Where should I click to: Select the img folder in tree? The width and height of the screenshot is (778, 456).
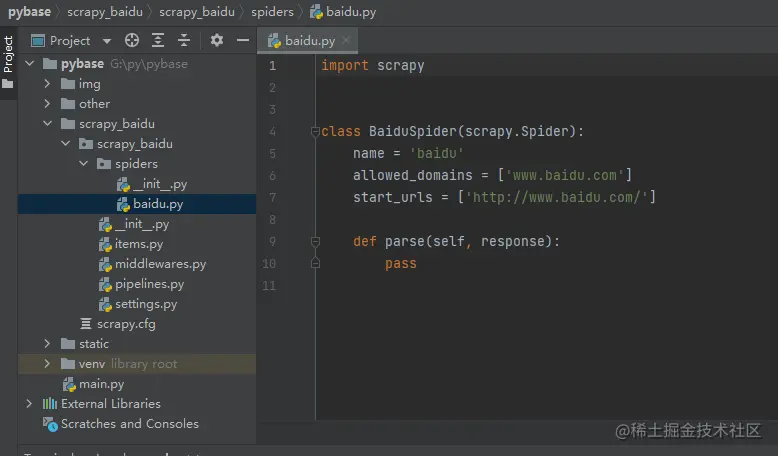pyautogui.click(x=90, y=84)
